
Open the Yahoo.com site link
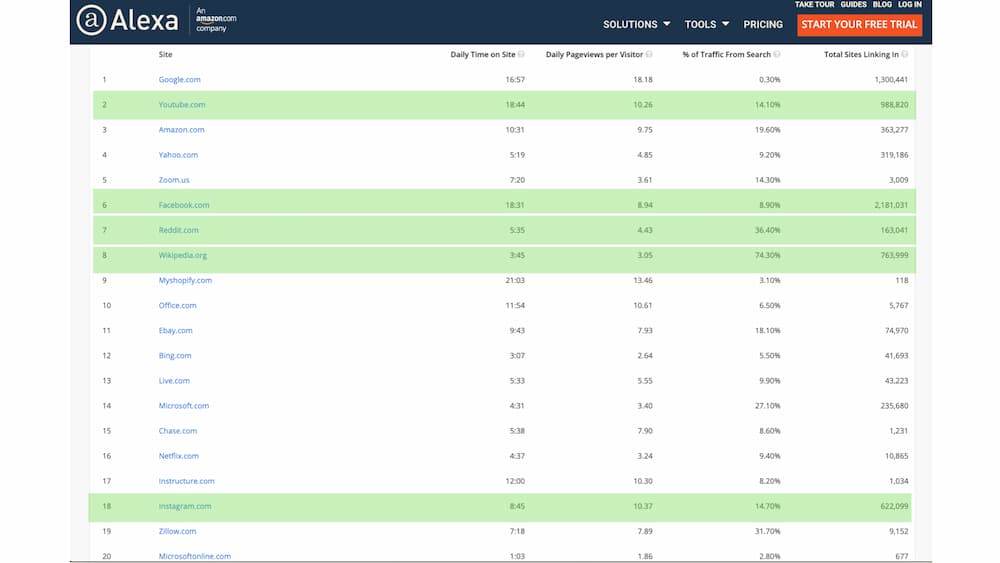[x=178, y=155]
